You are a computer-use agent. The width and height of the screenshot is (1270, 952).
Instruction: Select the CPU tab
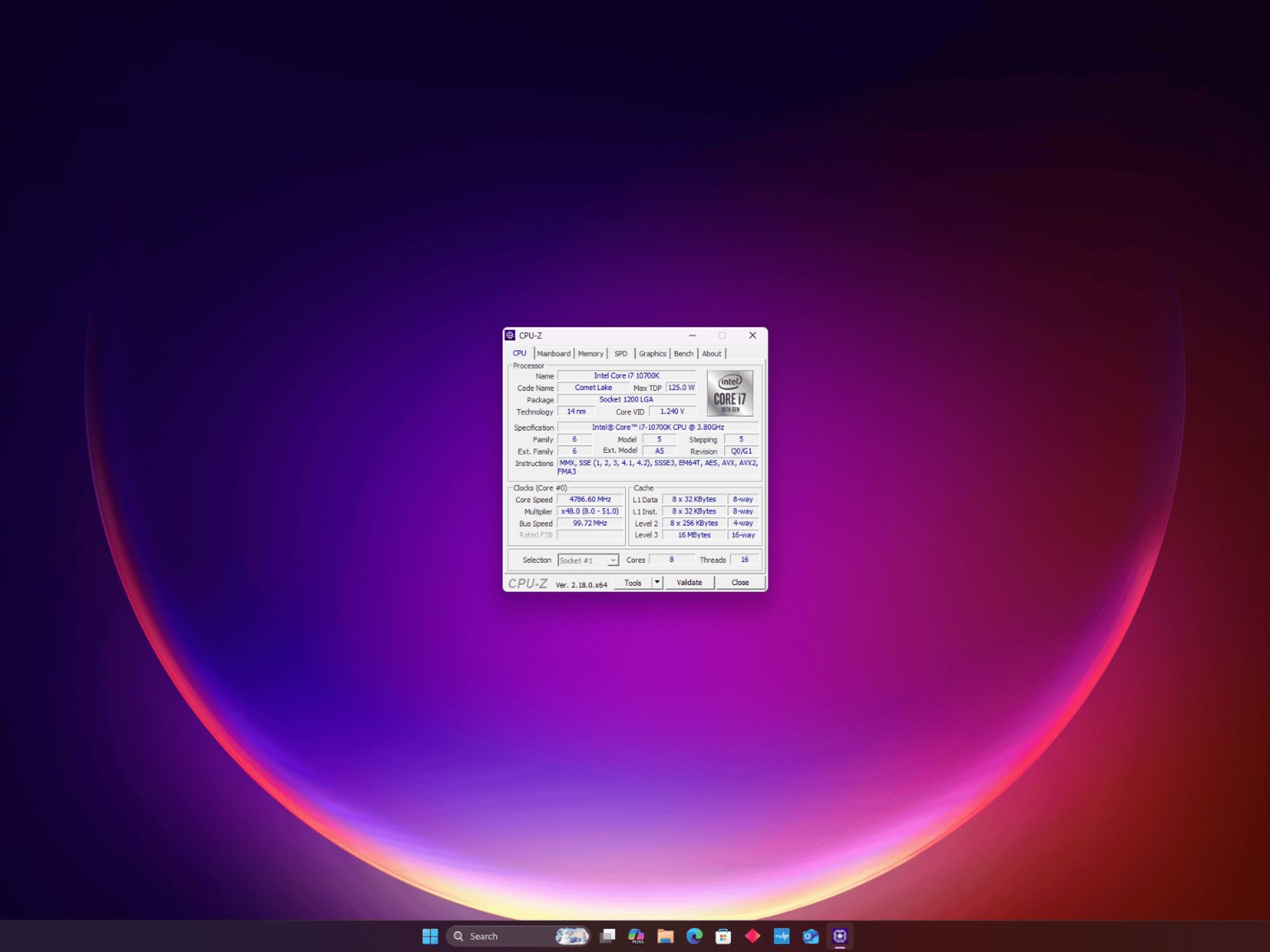520,353
